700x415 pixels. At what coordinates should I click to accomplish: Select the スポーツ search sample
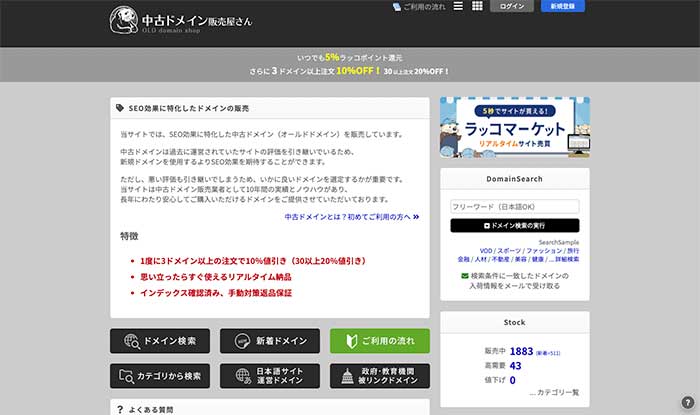(x=509, y=251)
